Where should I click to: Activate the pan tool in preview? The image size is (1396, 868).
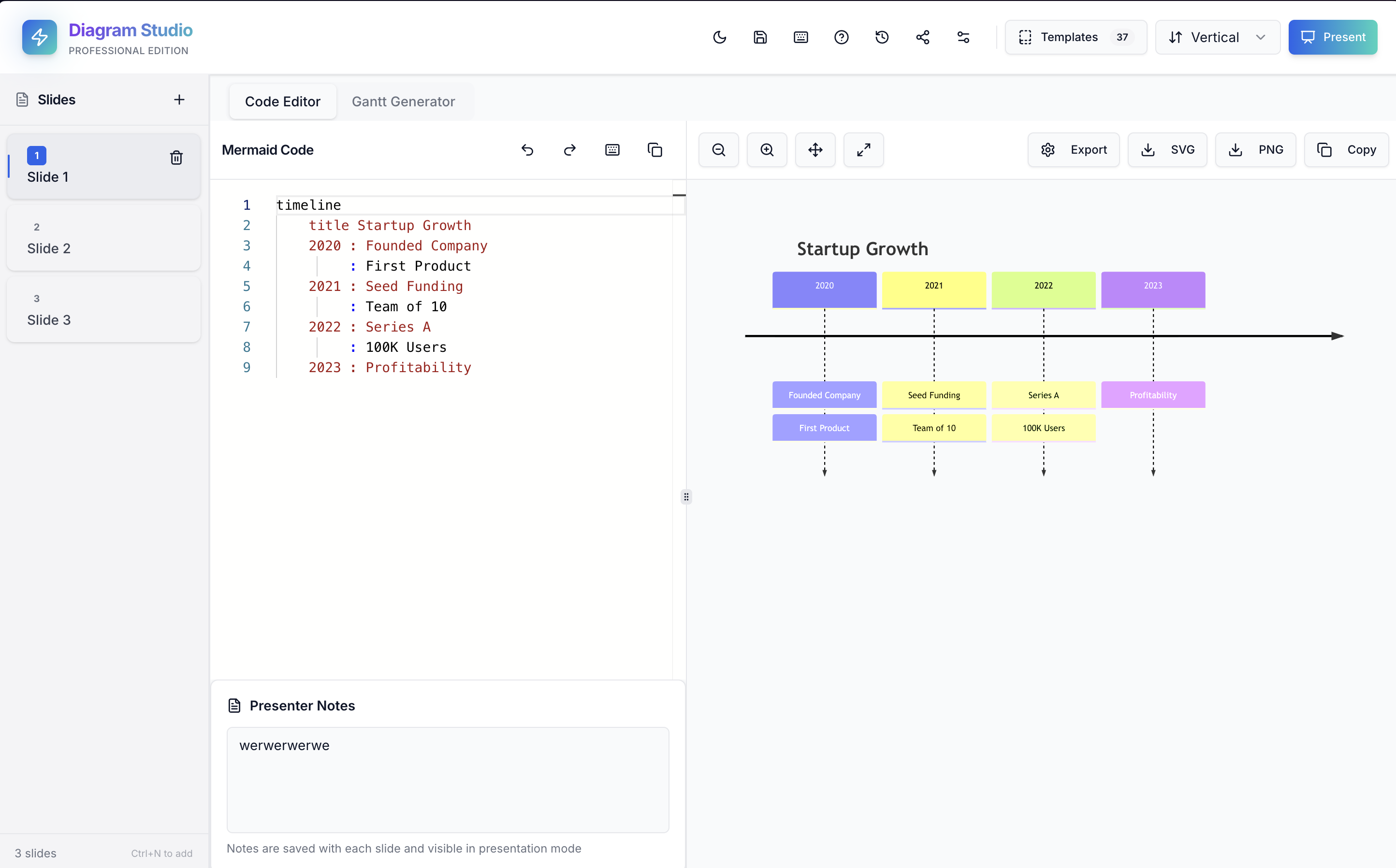pos(815,150)
